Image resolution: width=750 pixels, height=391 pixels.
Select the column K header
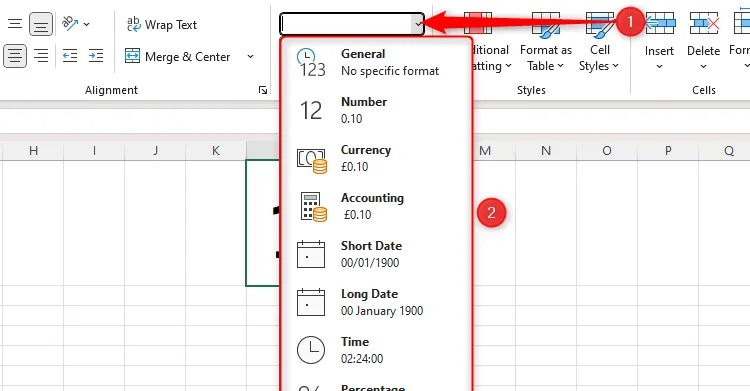[216, 151]
